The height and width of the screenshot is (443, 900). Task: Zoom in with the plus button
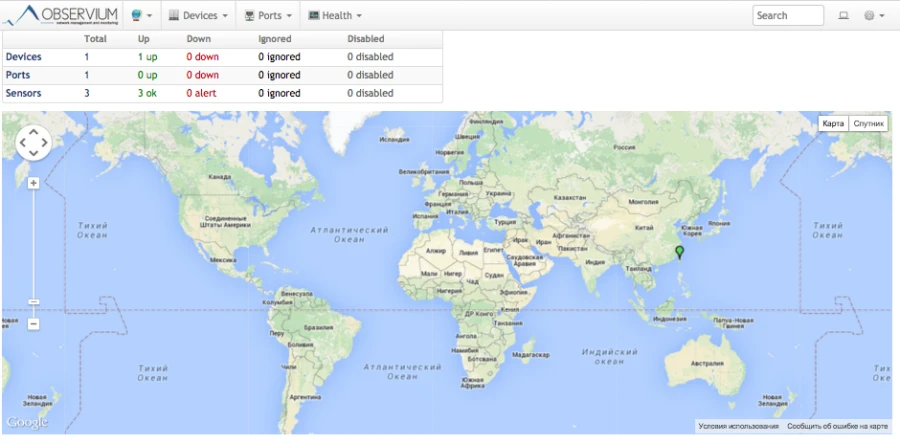(x=33, y=183)
